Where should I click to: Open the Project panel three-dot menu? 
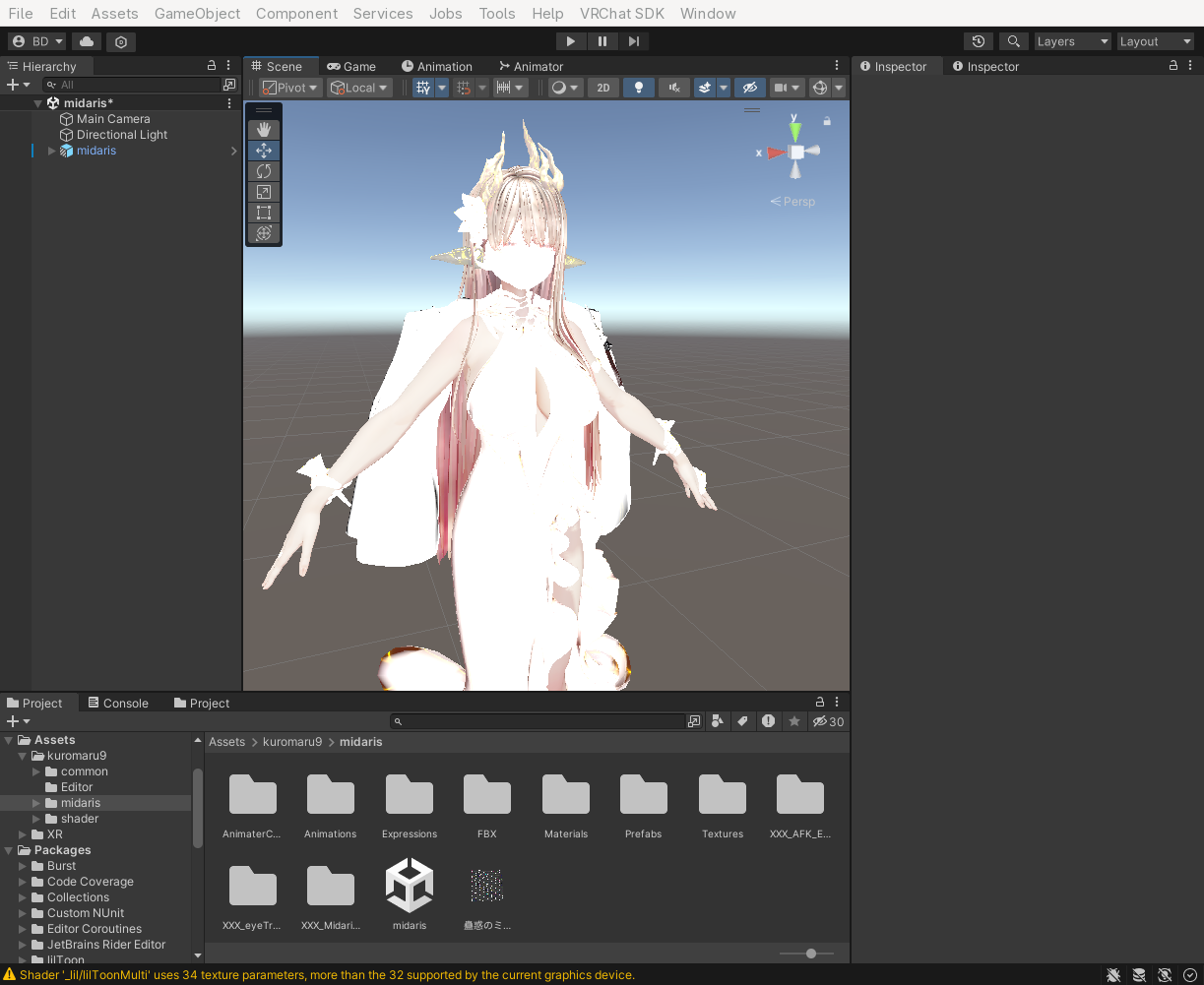(837, 703)
